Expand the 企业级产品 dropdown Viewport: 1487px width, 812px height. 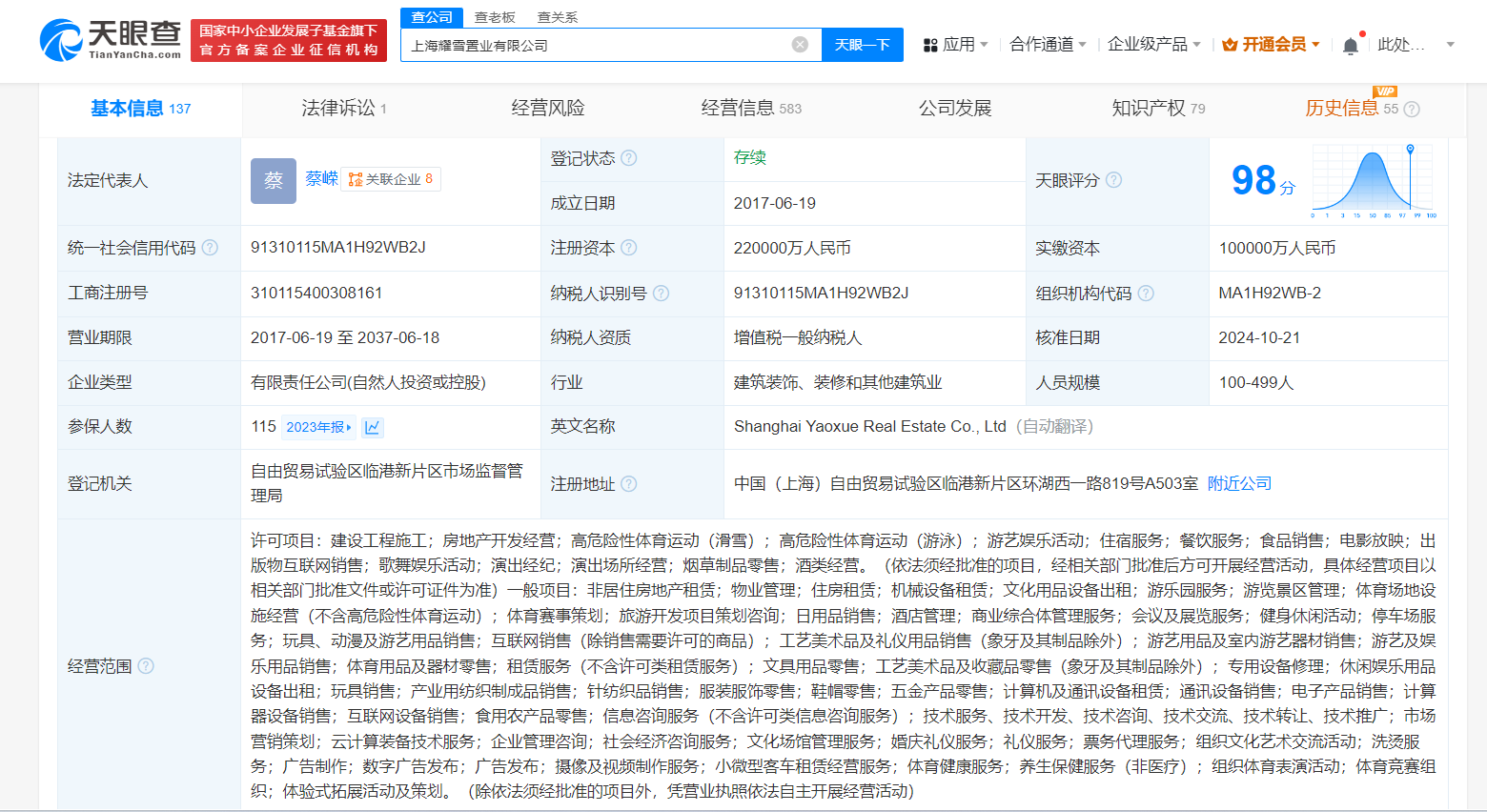coord(1148,44)
